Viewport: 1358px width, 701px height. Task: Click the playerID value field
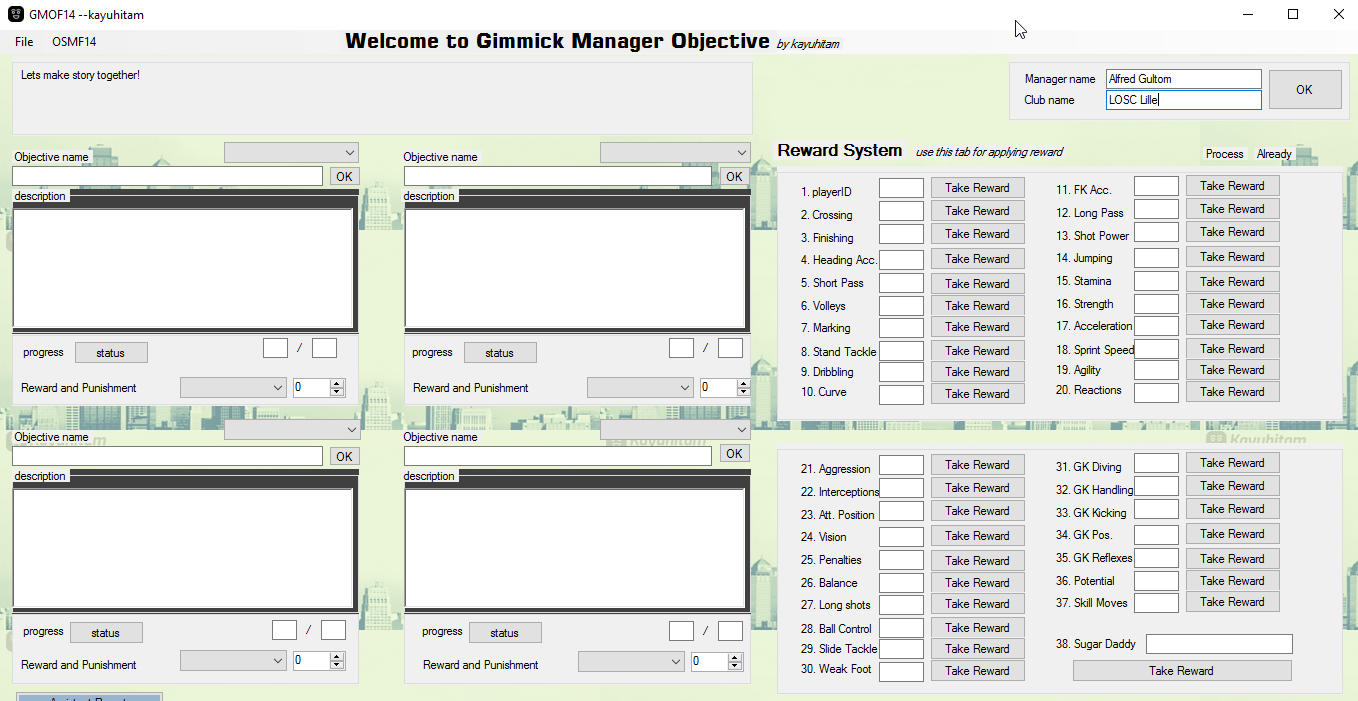[x=901, y=188]
